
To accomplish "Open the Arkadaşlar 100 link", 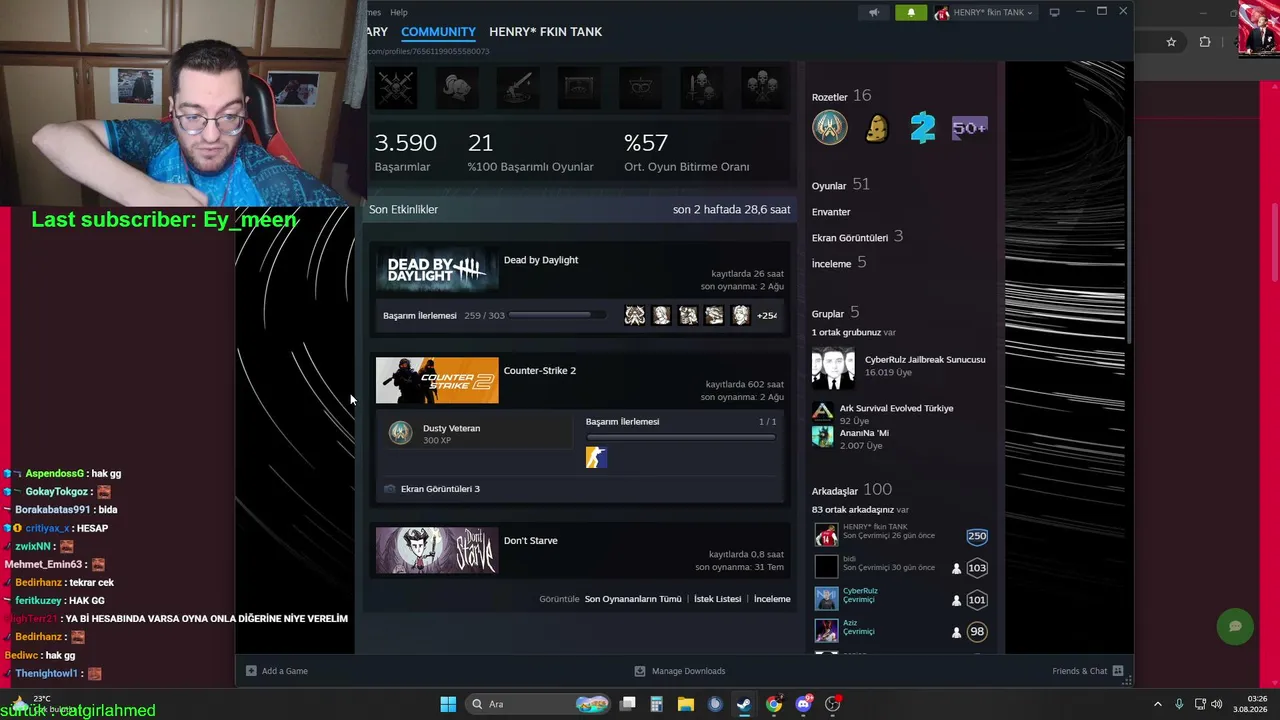I will coord(851,490).
